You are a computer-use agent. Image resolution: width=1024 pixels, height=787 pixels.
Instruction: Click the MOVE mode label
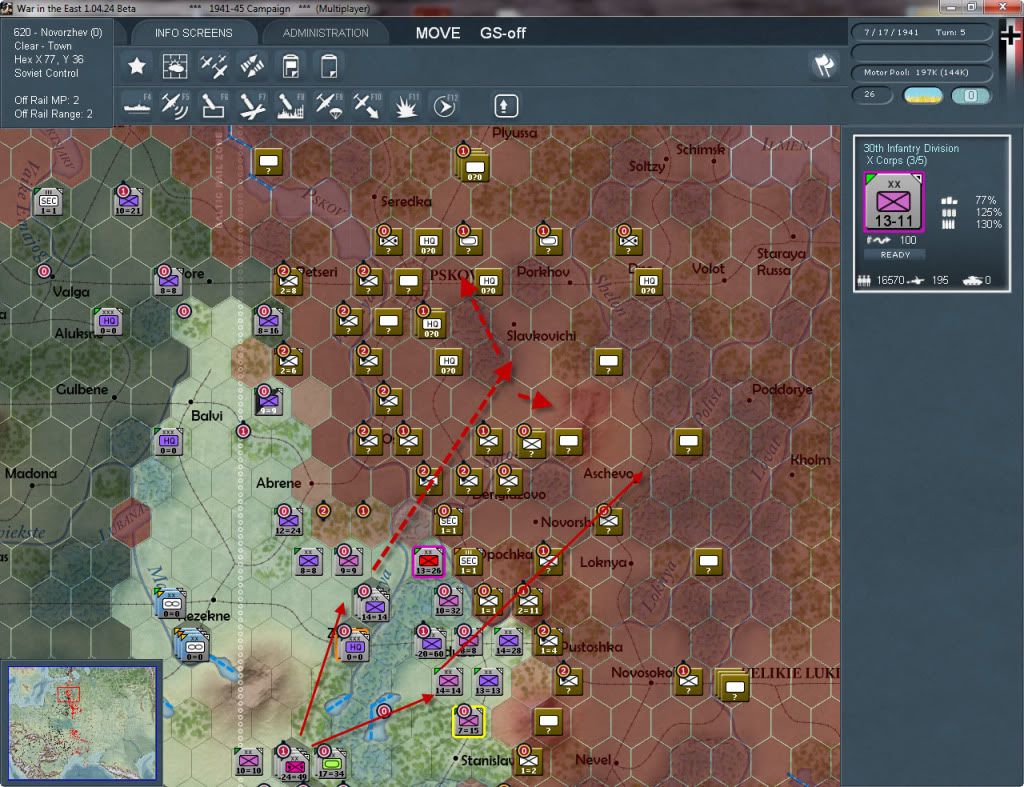pyautogui.click(x=438, y=33)
